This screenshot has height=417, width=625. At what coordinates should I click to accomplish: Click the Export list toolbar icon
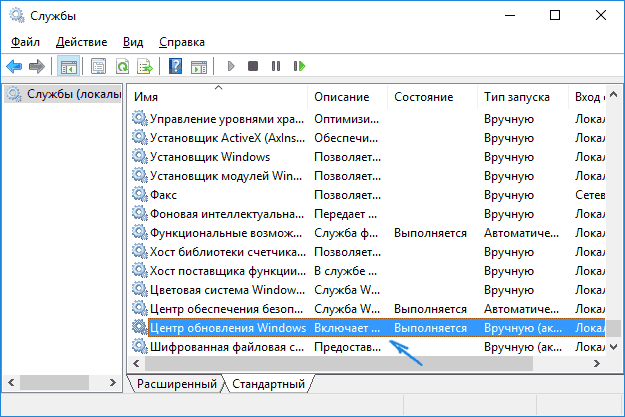145,67
